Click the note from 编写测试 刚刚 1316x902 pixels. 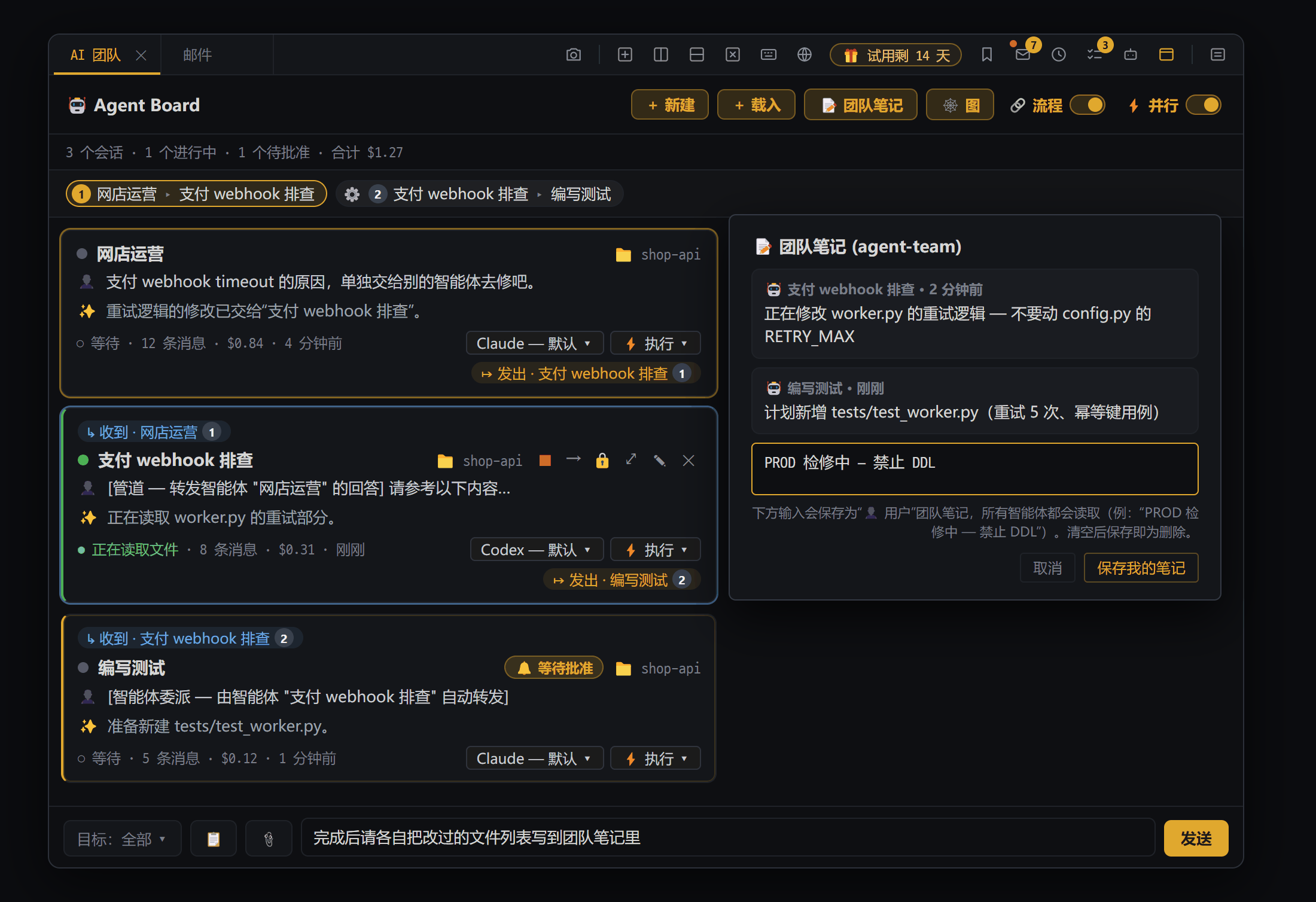pyautogui.click(x=974, y=401)
